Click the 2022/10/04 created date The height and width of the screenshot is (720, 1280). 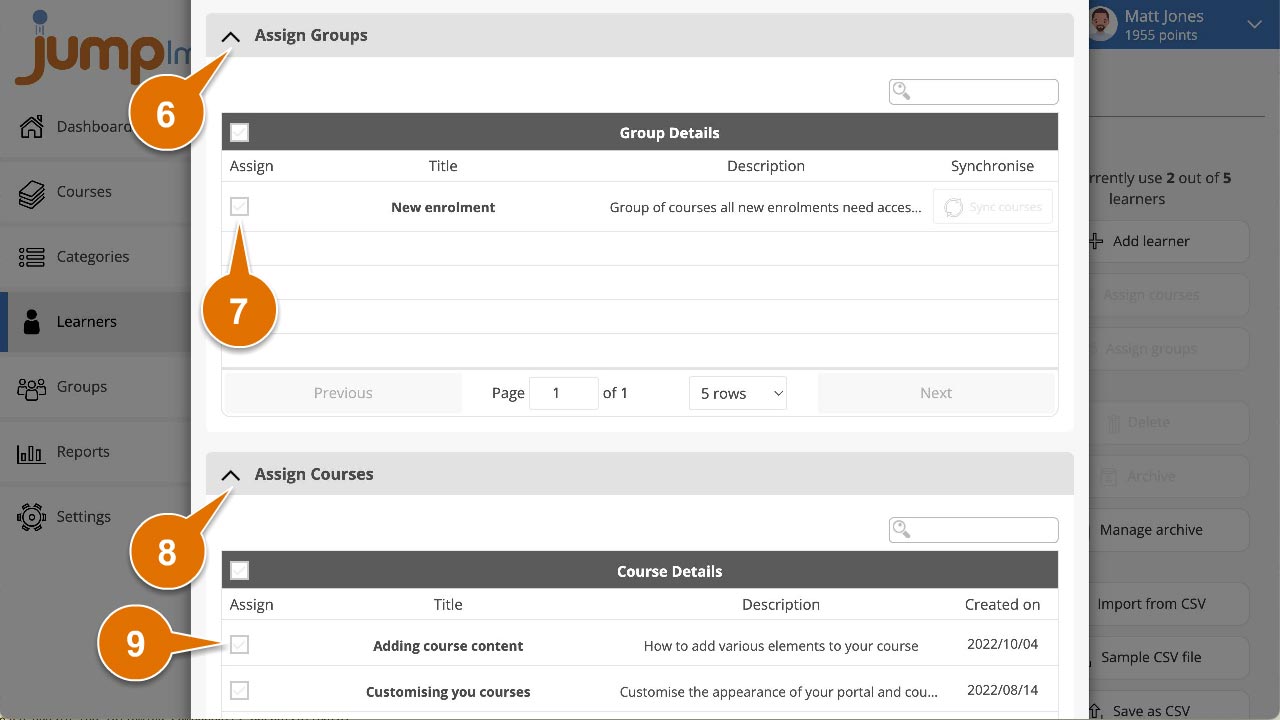click(x=1003, y=645)
